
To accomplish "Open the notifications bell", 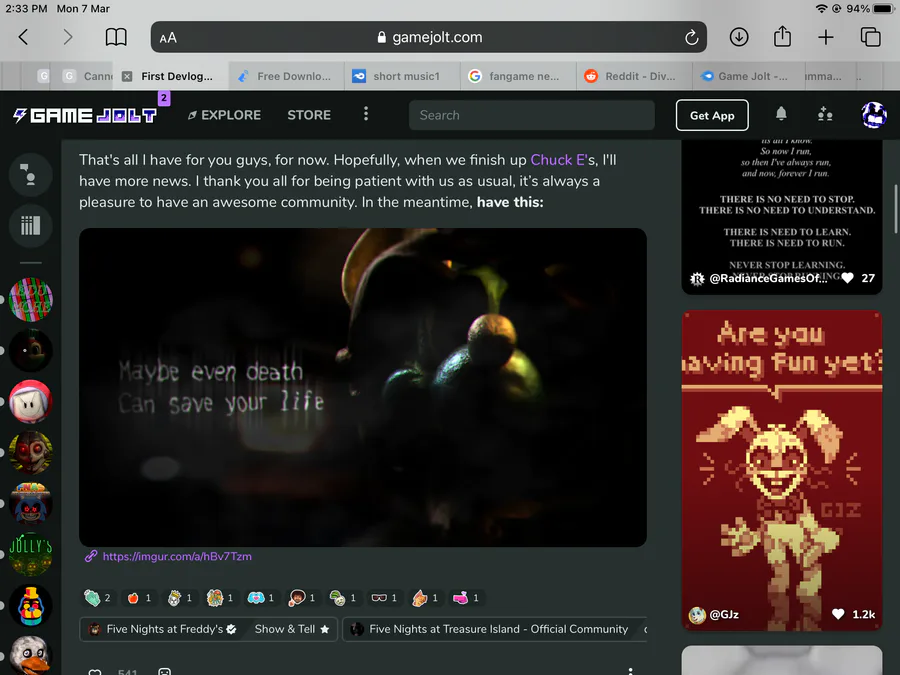I will pos(781,114).
